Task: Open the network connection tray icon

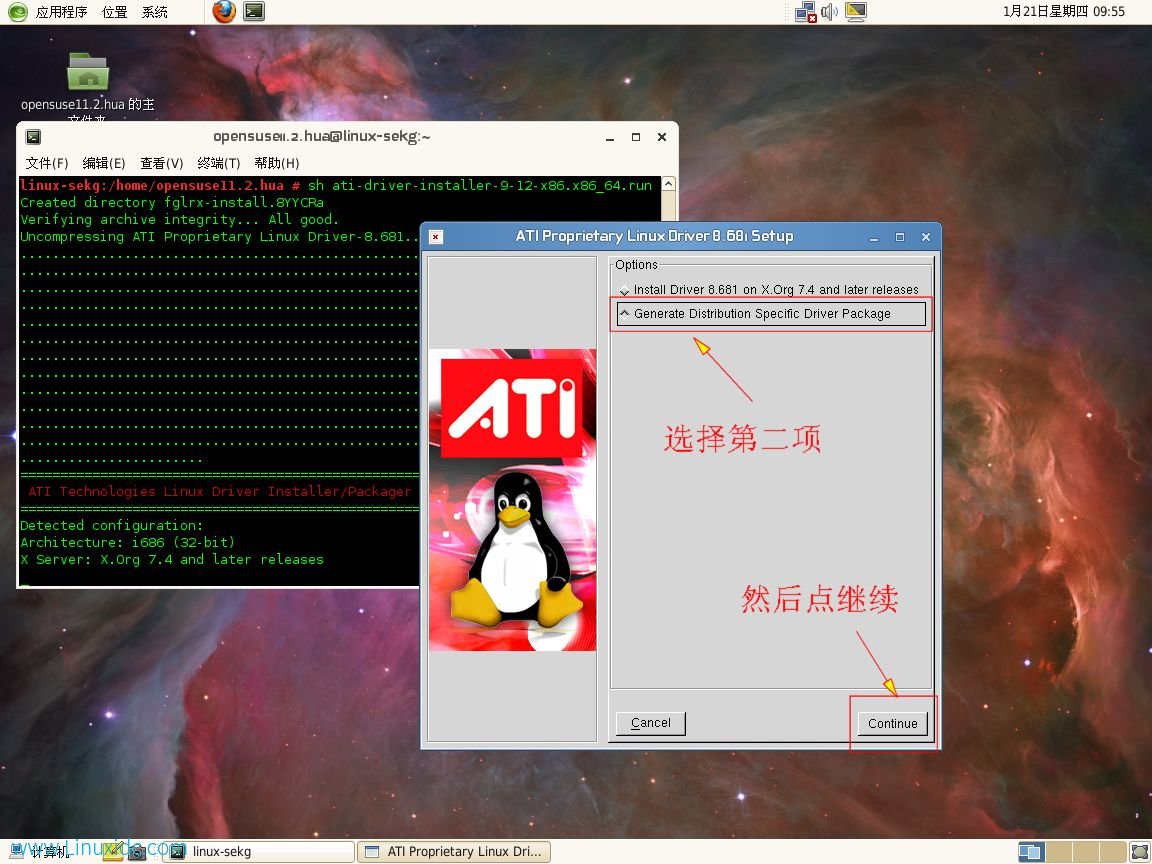Action: pos(806,12)
